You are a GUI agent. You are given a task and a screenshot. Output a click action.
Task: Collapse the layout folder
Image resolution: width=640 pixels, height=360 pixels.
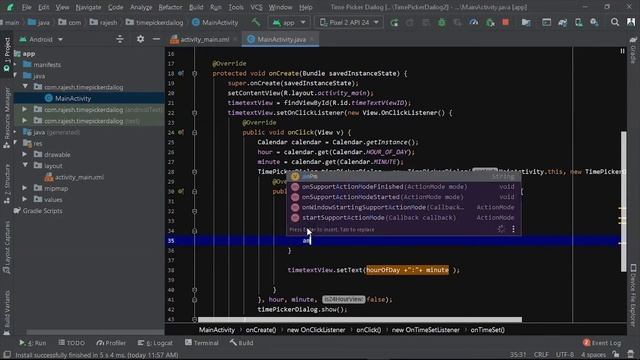point(25,165)
